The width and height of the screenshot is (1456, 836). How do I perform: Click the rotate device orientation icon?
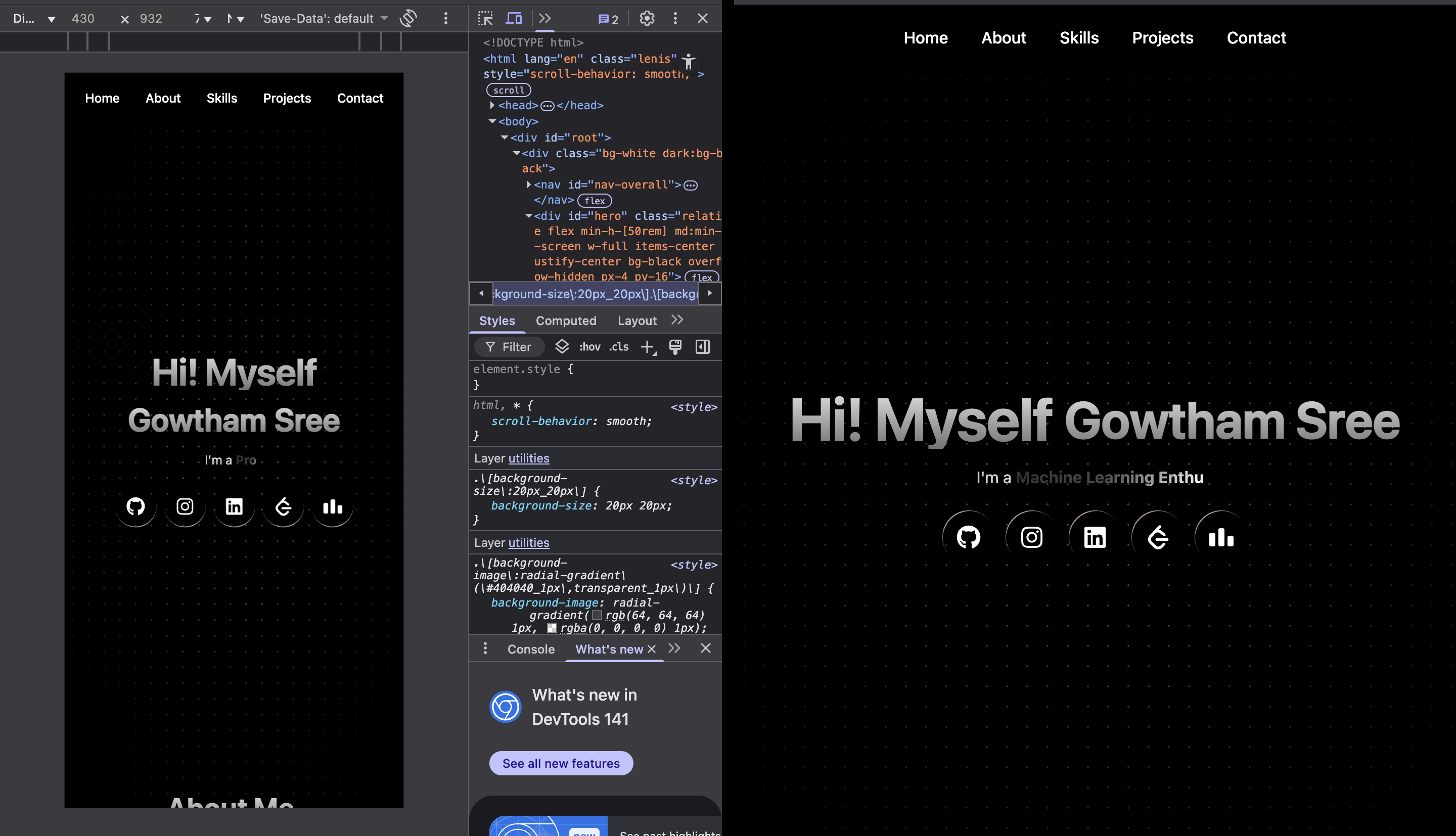pos(408,18)
